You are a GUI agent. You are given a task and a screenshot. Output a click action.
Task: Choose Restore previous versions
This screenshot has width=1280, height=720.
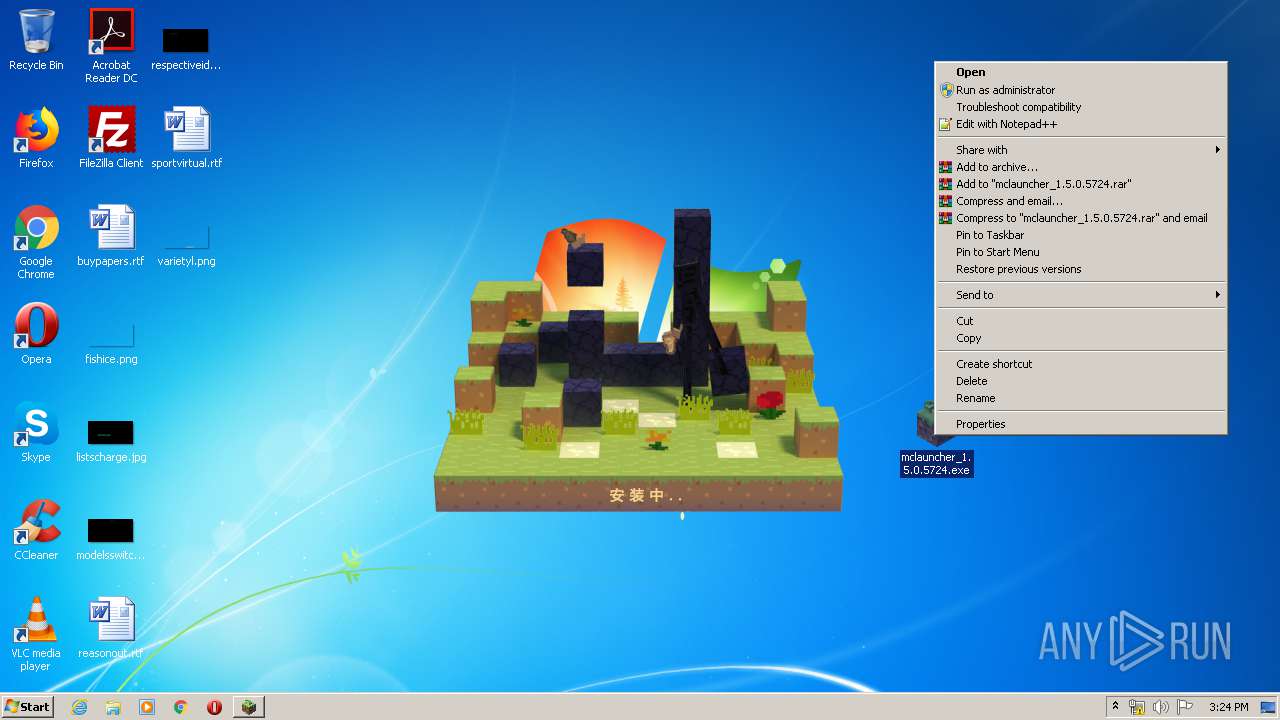[1080, 269]
